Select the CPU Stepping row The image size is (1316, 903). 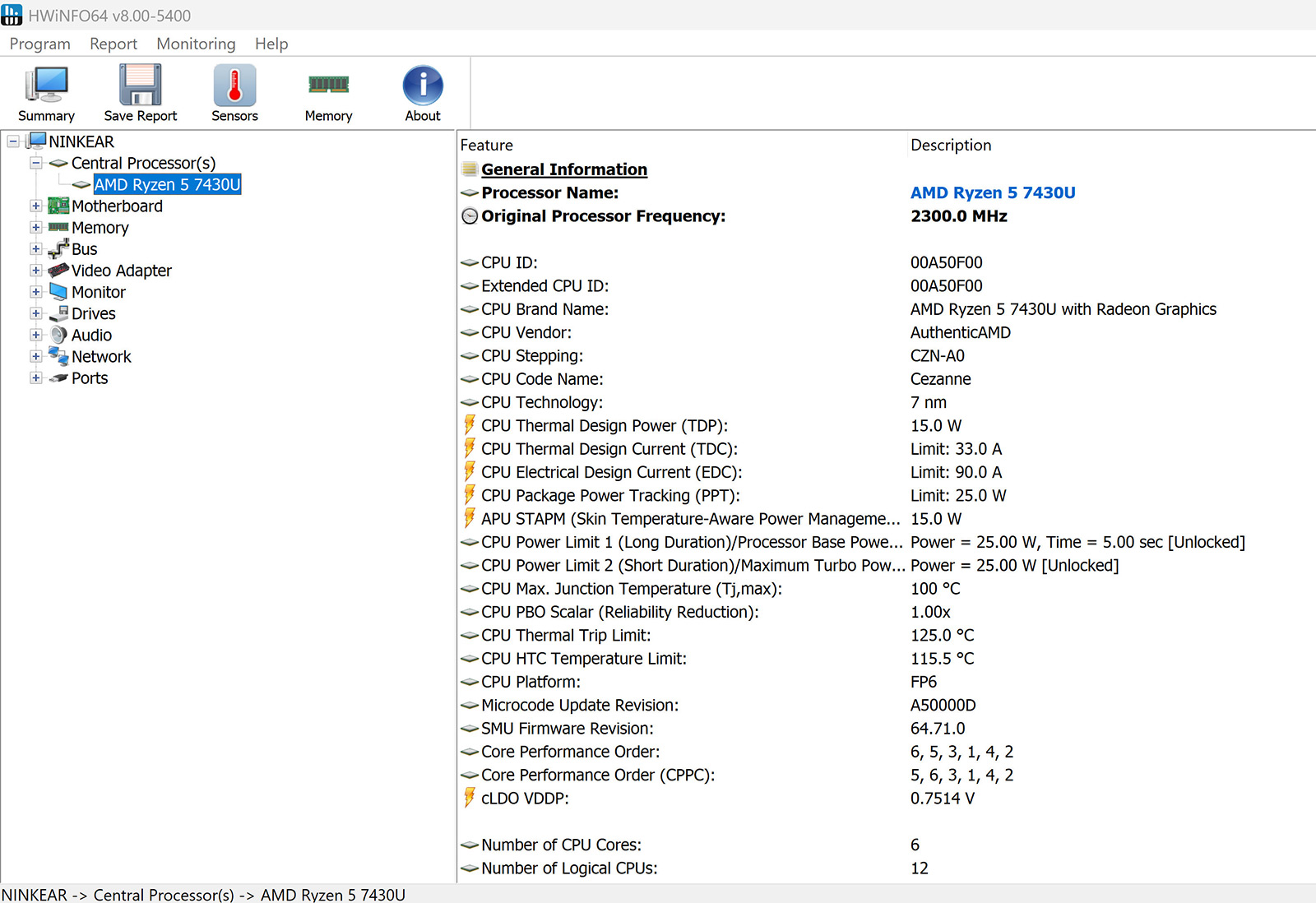click(x=886, y=355)
